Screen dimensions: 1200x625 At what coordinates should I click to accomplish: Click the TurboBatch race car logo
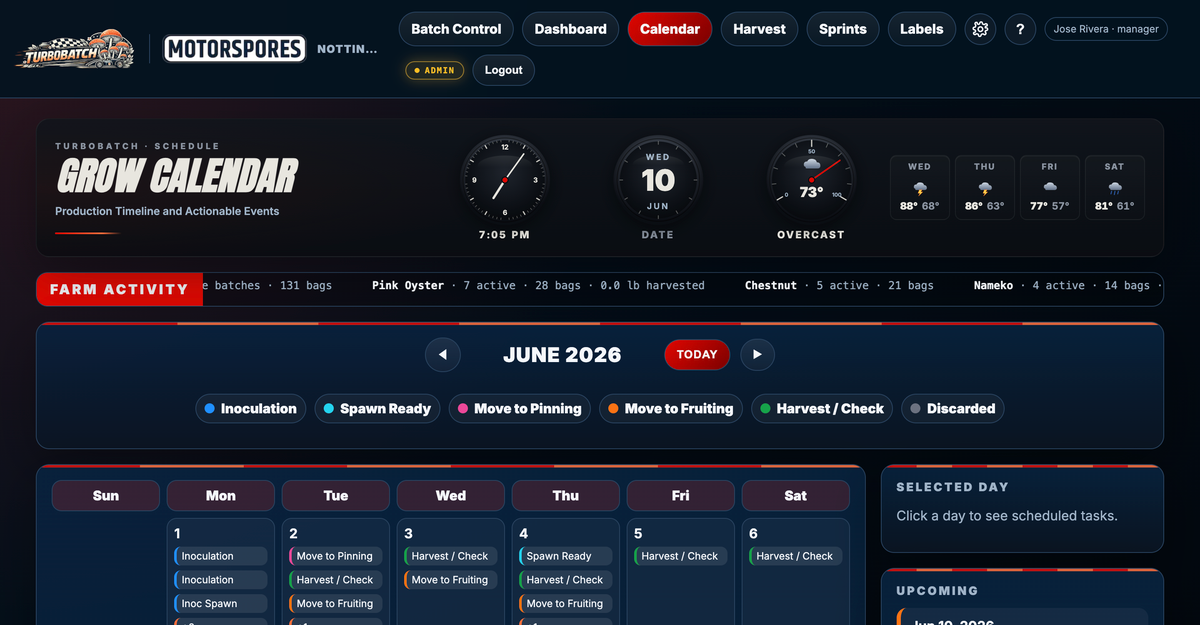pyautogui.click(x=75, y=48)
